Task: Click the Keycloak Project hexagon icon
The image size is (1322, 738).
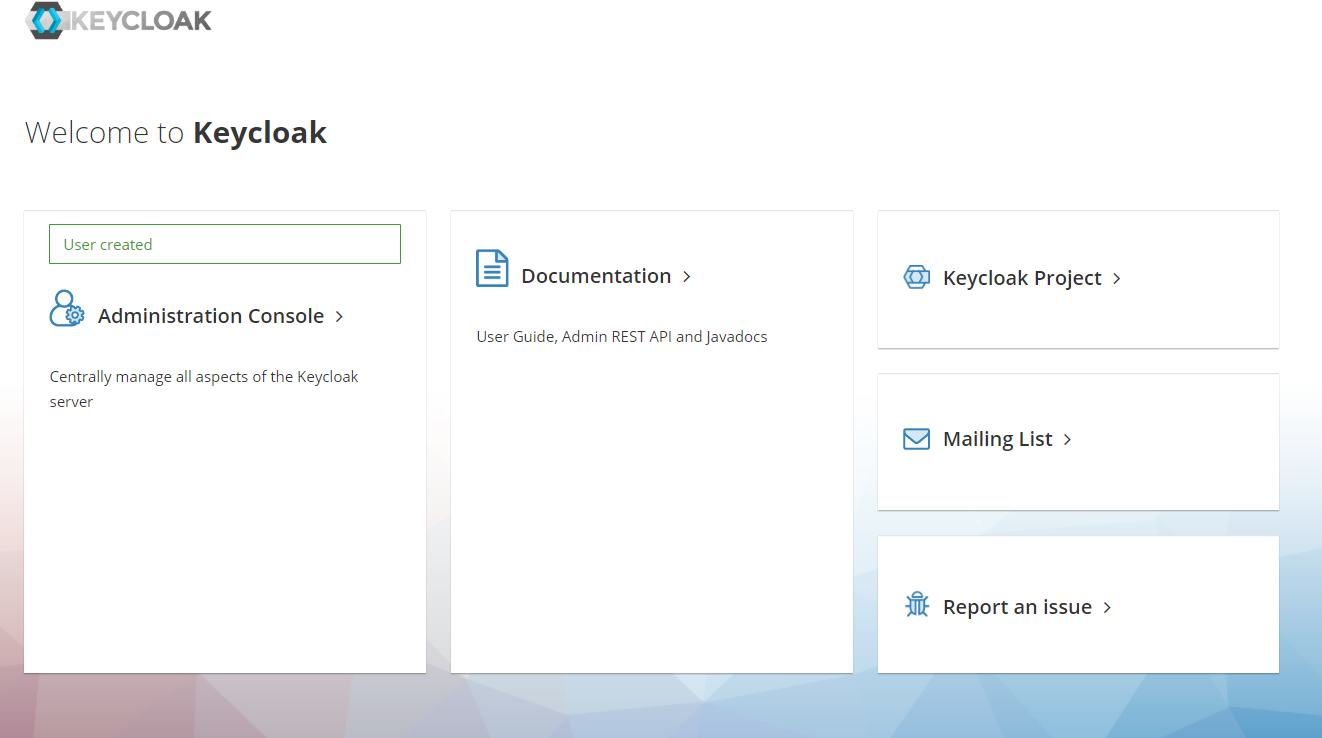Action: pyautogui.click(x=916, y=277)
